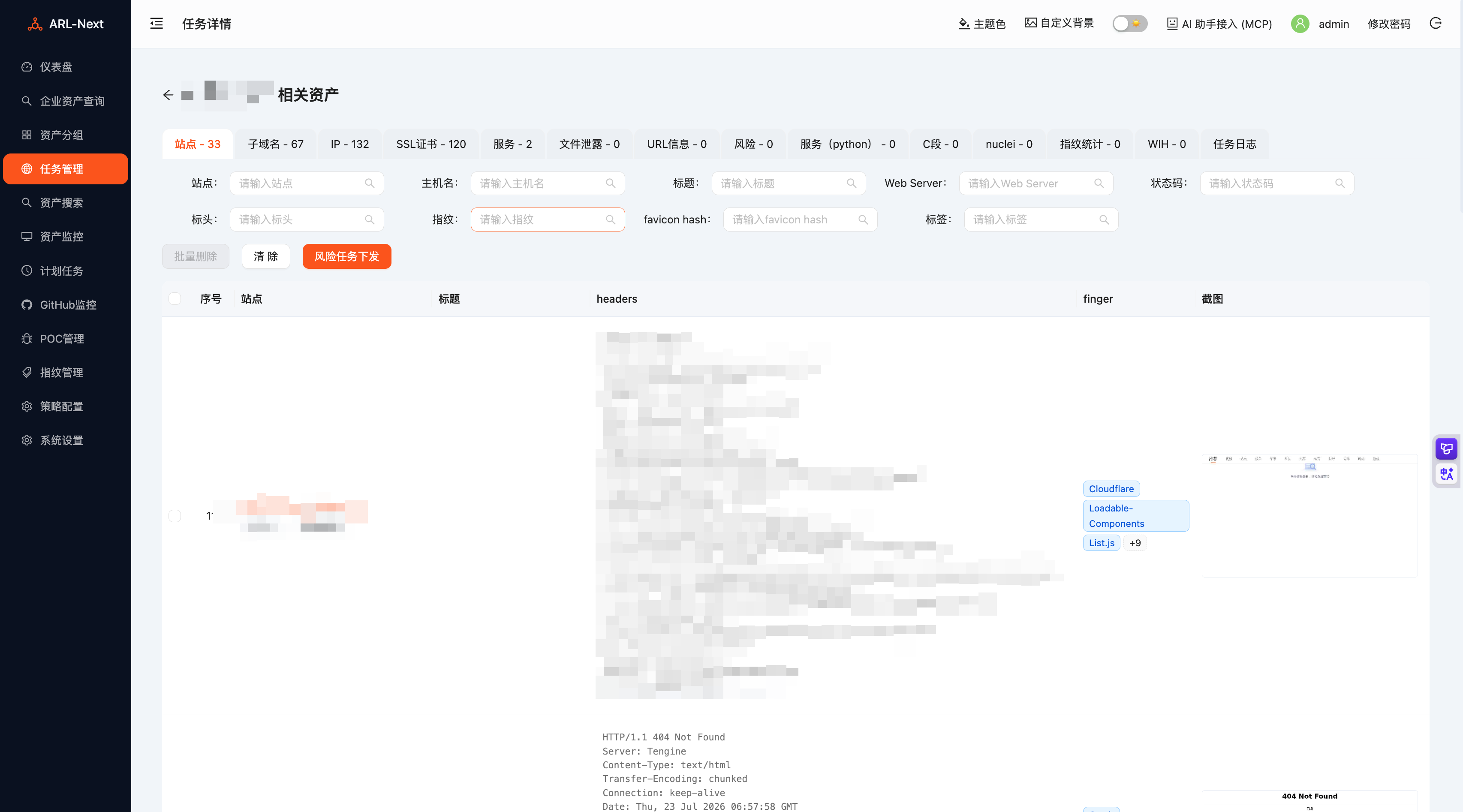Click the Loadable-Components fingerprint tag
Viewport: 1463px width, 812px height.
coord(1136,516)
